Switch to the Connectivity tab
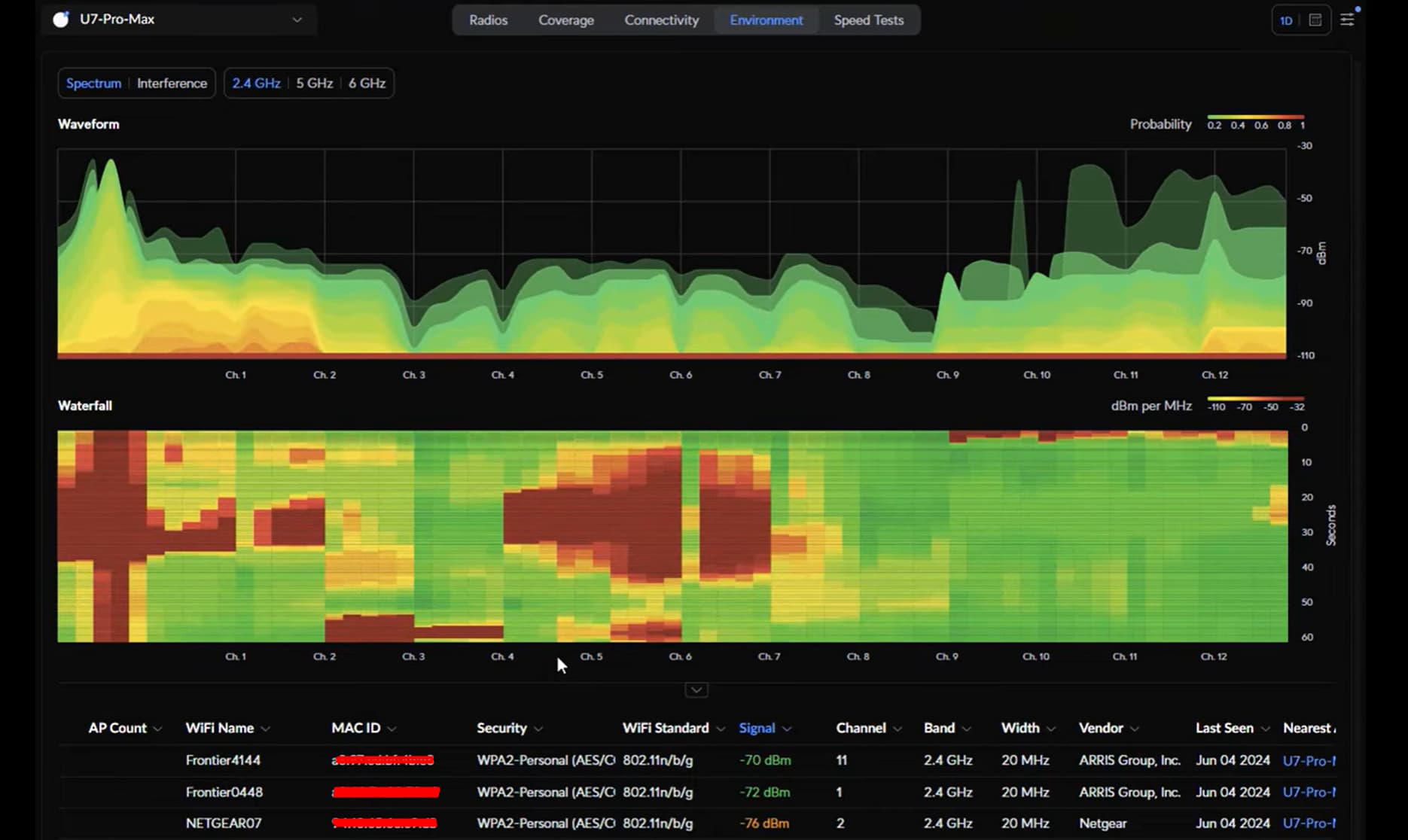Screen dimensions: 1408x840 pos(661,20)
